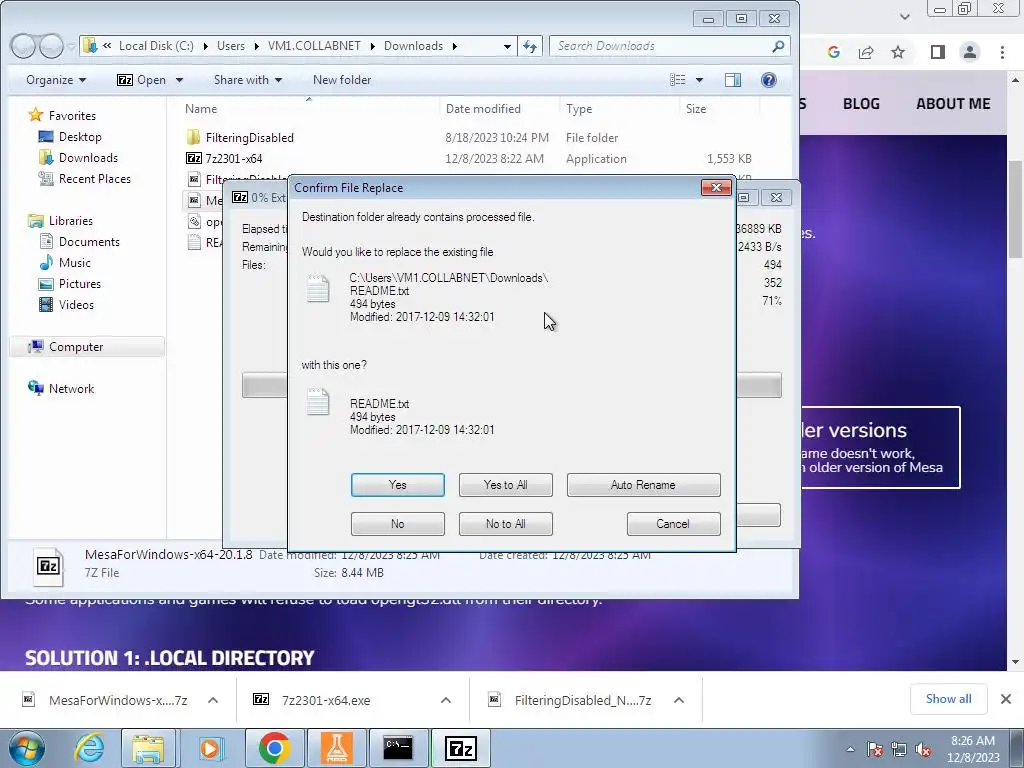Expand the Open button dropdown arrow
The width and height of the screenshot is (1024, 768).
pyautogui.click(x=179, y=80)
